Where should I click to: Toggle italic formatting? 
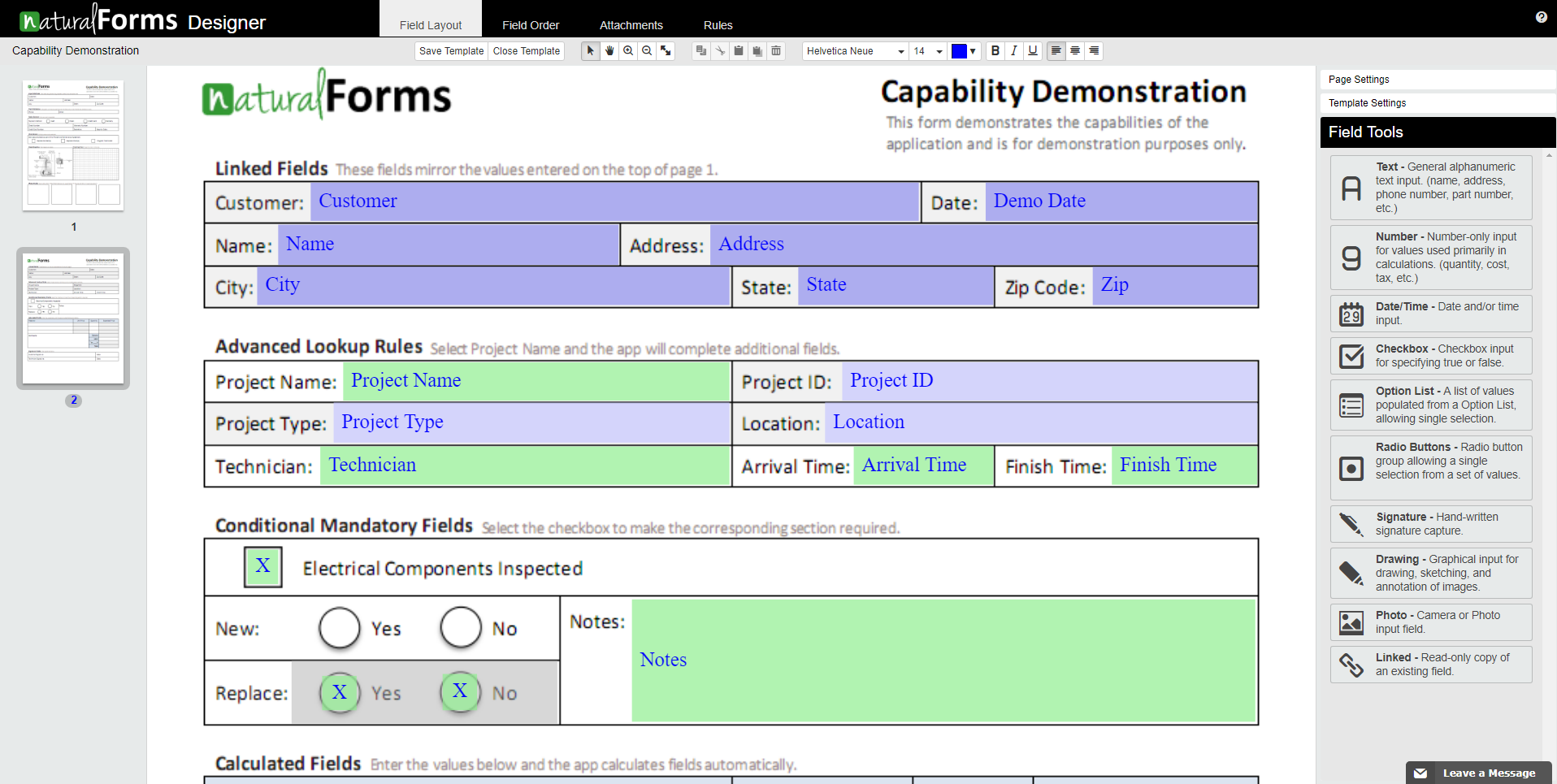1014,50
